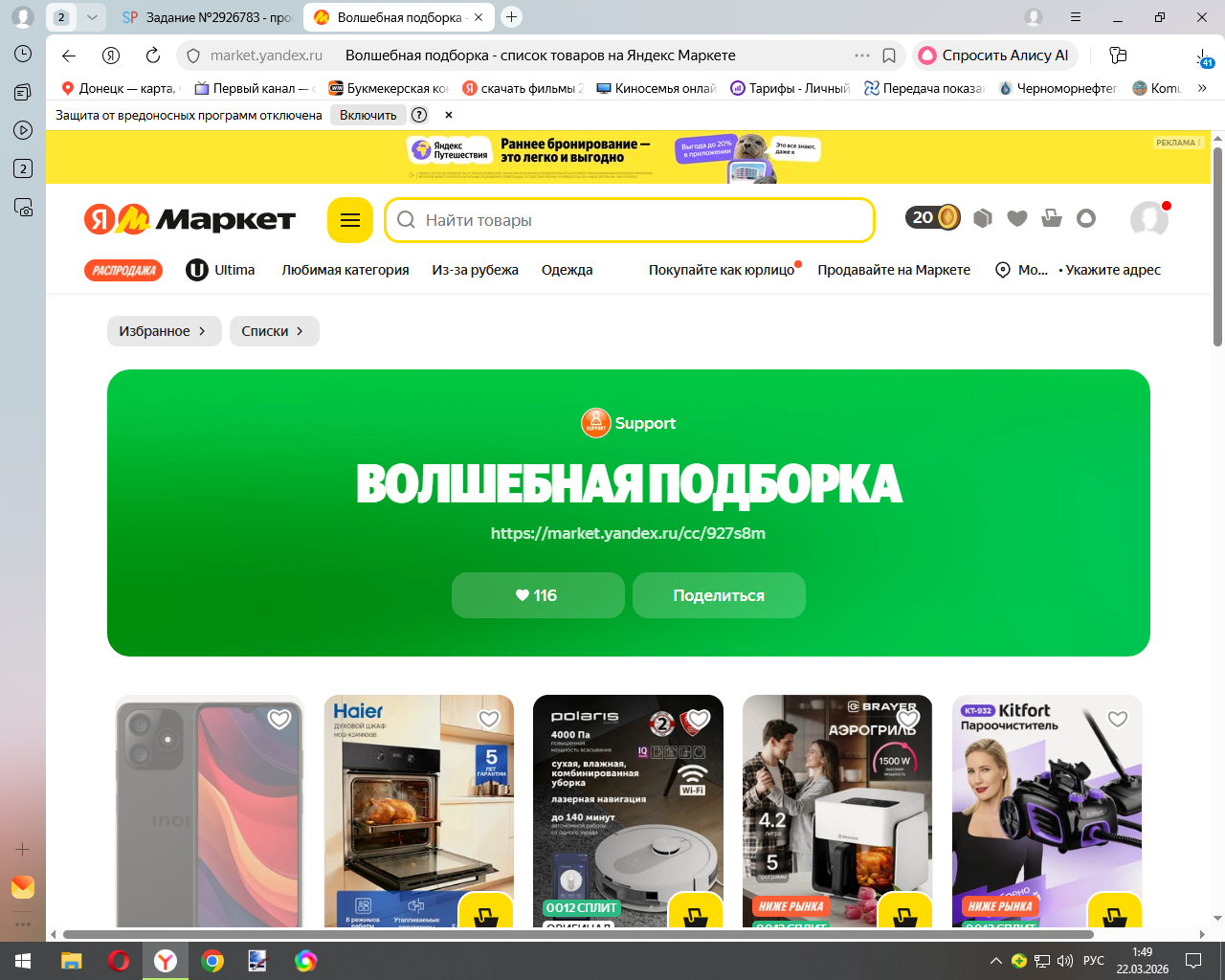Open Покупайте как юрлицо link

pos(722,270)
